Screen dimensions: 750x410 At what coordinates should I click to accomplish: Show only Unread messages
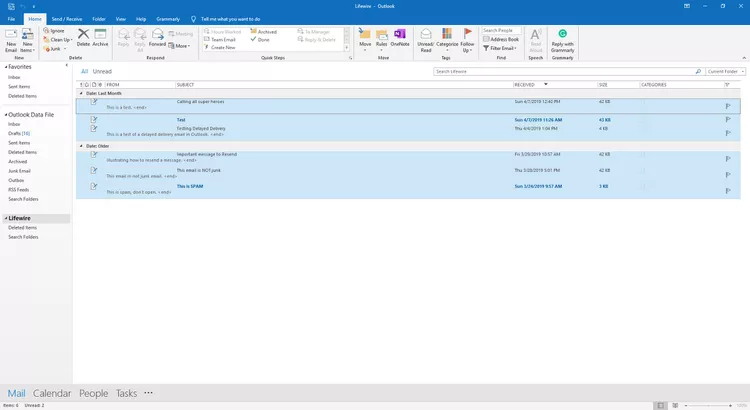click(102, 71)
